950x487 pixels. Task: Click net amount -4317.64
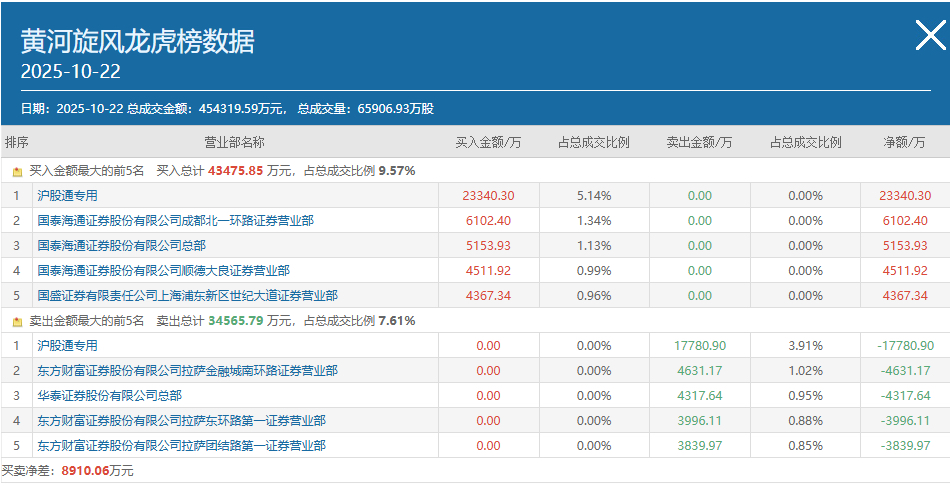[905, 396]
